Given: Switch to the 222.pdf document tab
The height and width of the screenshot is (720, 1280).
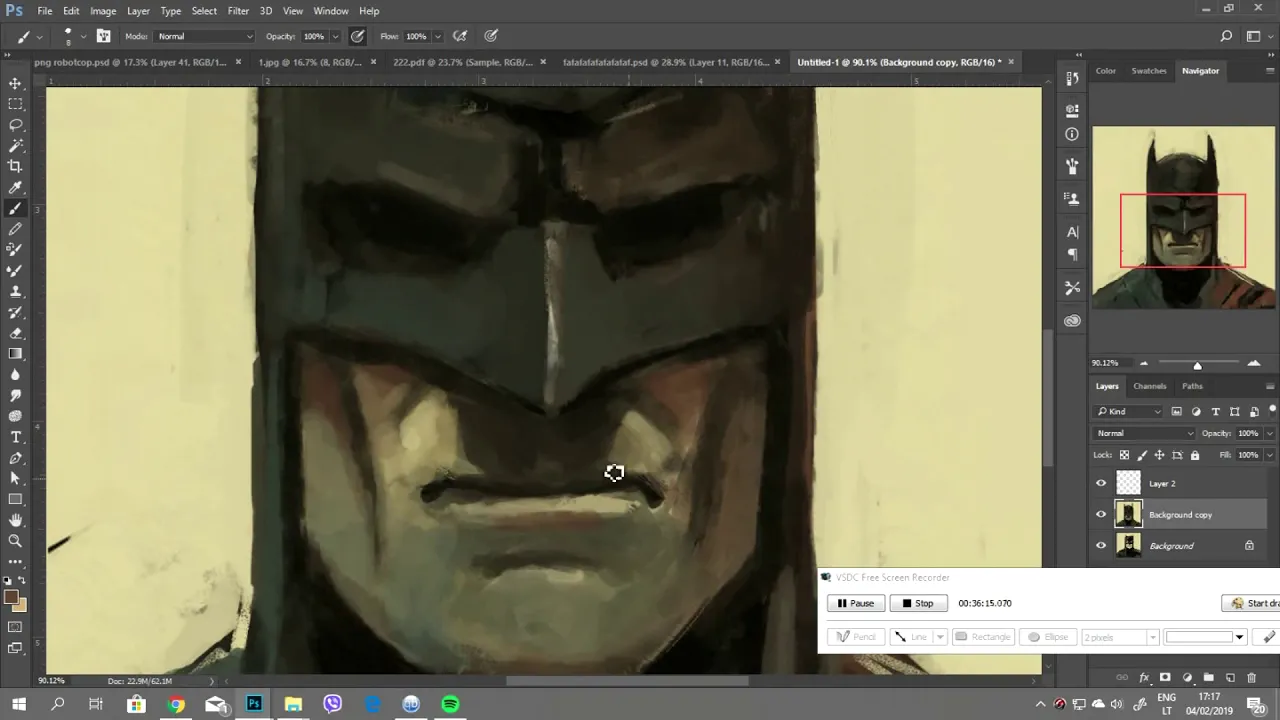Looking at the screenshot, I should [x=463, y=62].
